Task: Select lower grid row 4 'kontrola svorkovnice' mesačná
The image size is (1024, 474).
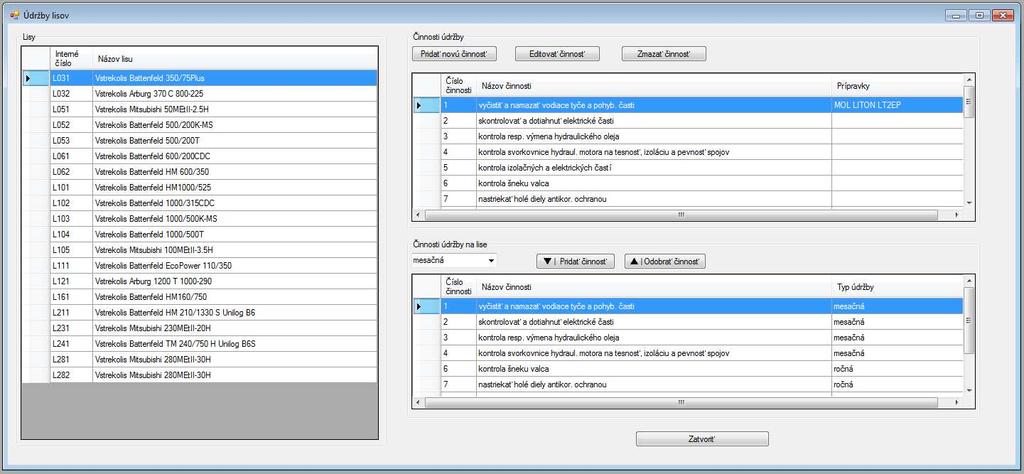Action: pyautogui.click(x=688, y=353)
